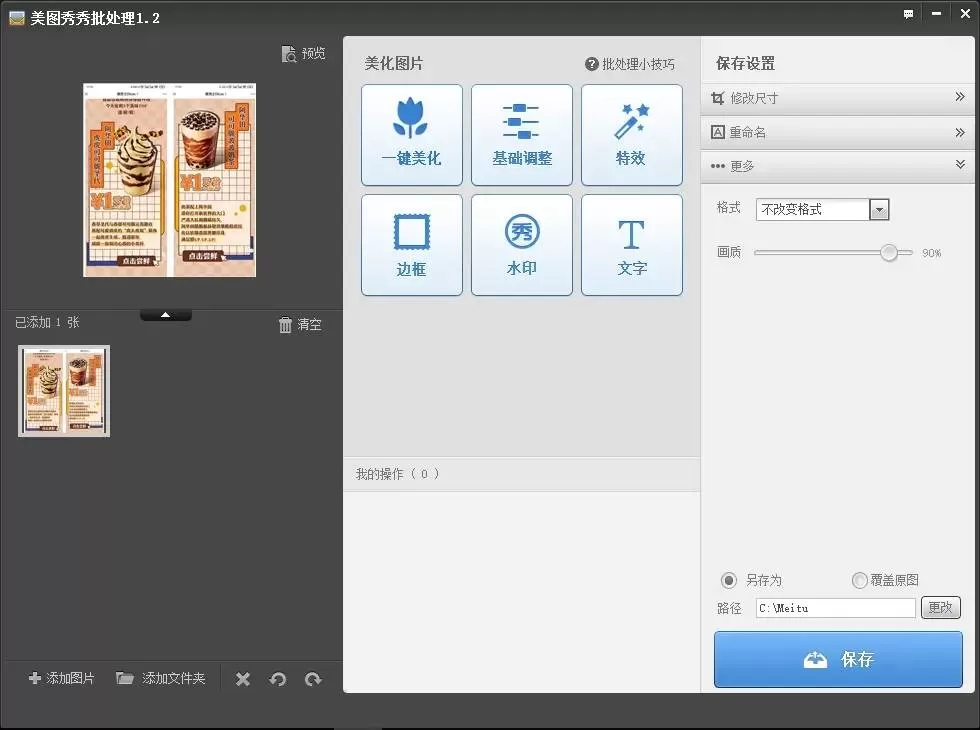Click the 保存 save button
The height and width of the screenshot is (730, 980).
tap(838, 659)
